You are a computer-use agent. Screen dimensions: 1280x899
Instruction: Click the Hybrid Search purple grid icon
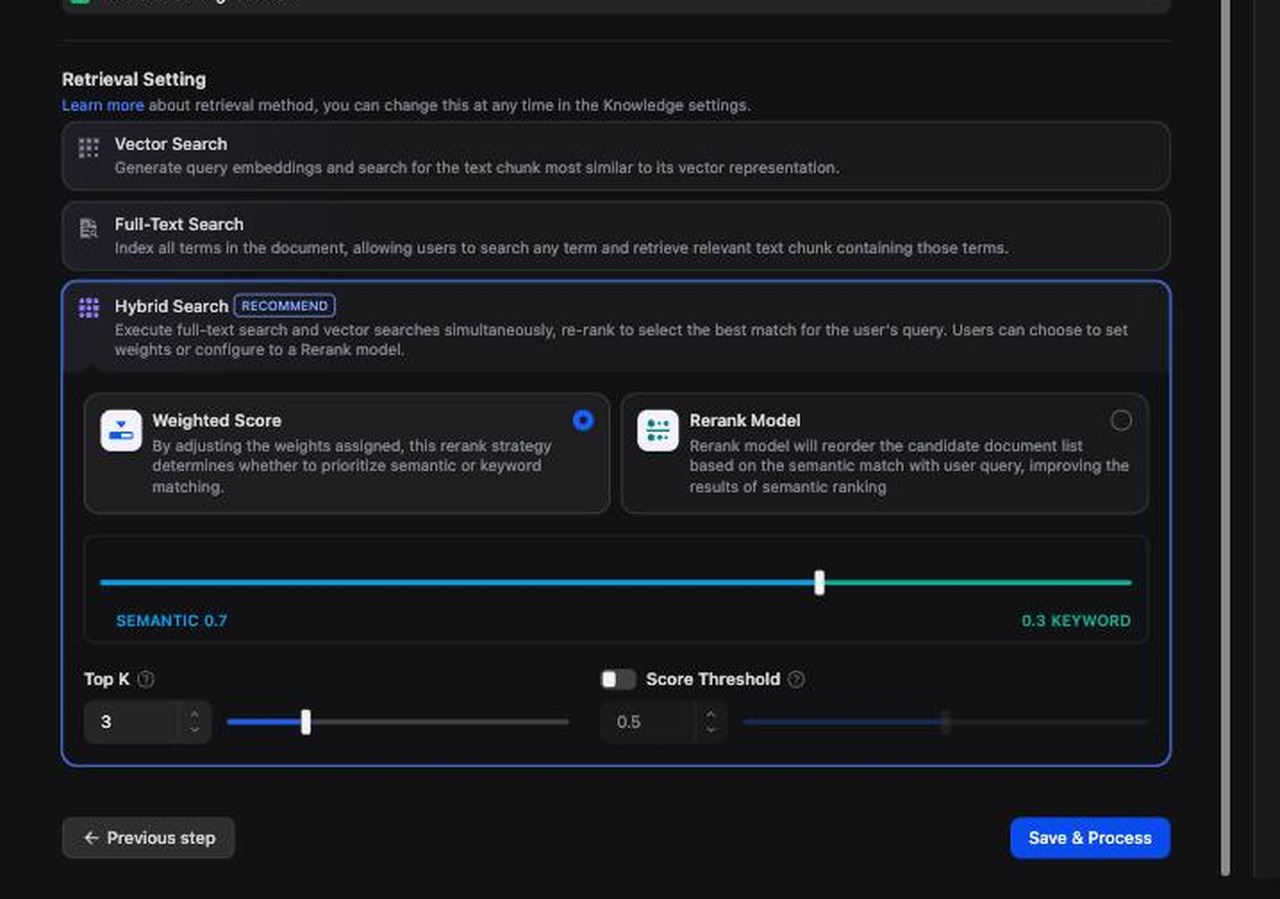(88, 308)
